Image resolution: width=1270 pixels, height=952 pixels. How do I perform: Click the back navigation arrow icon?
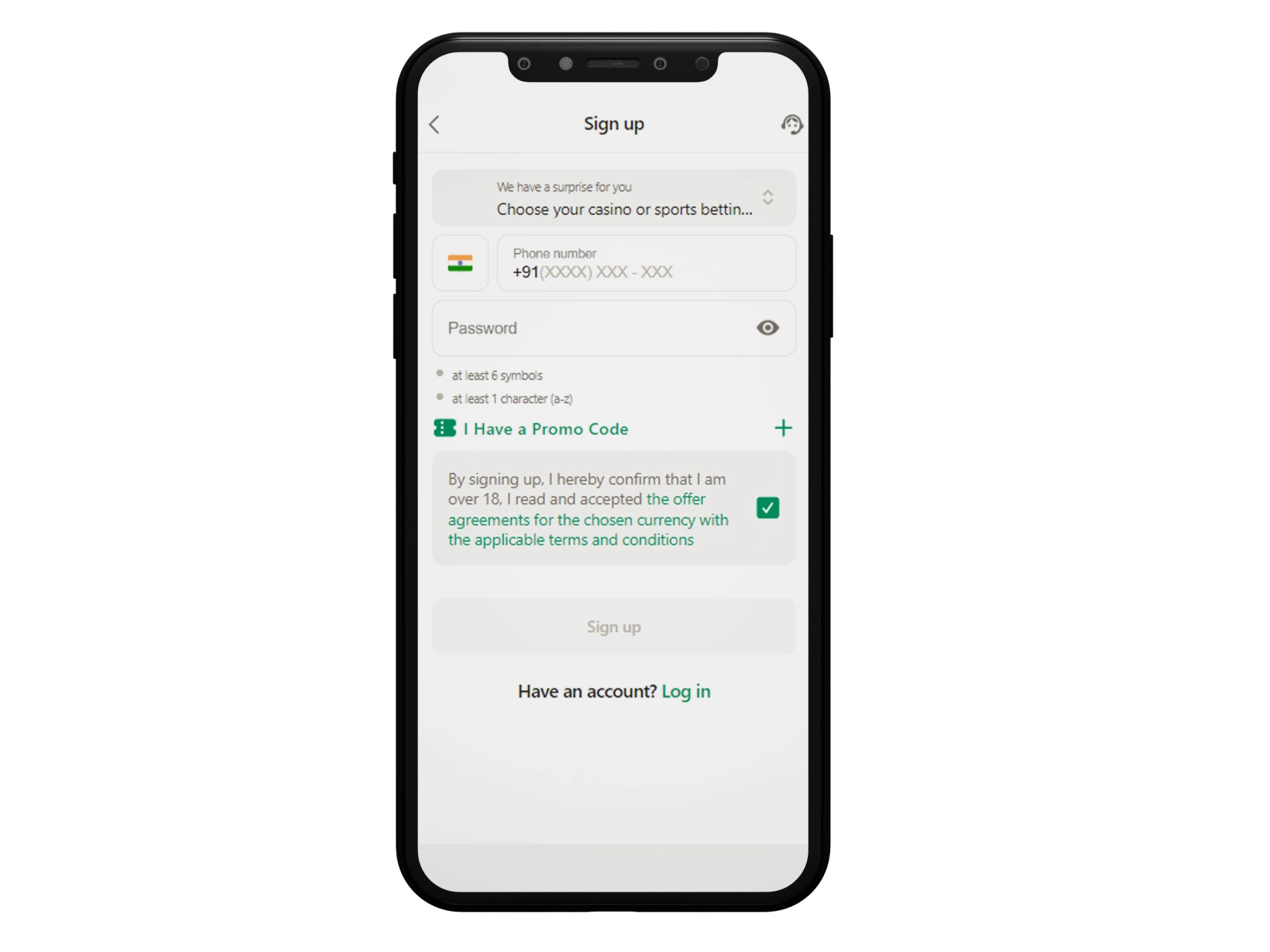coord(434,124)
